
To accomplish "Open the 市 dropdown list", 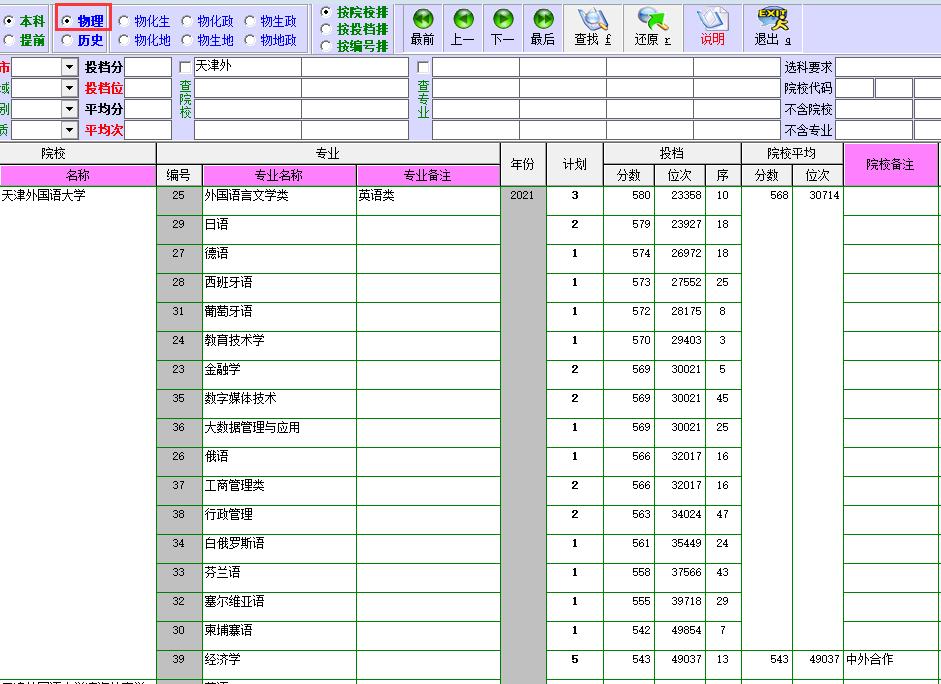I will click(67, 64).
